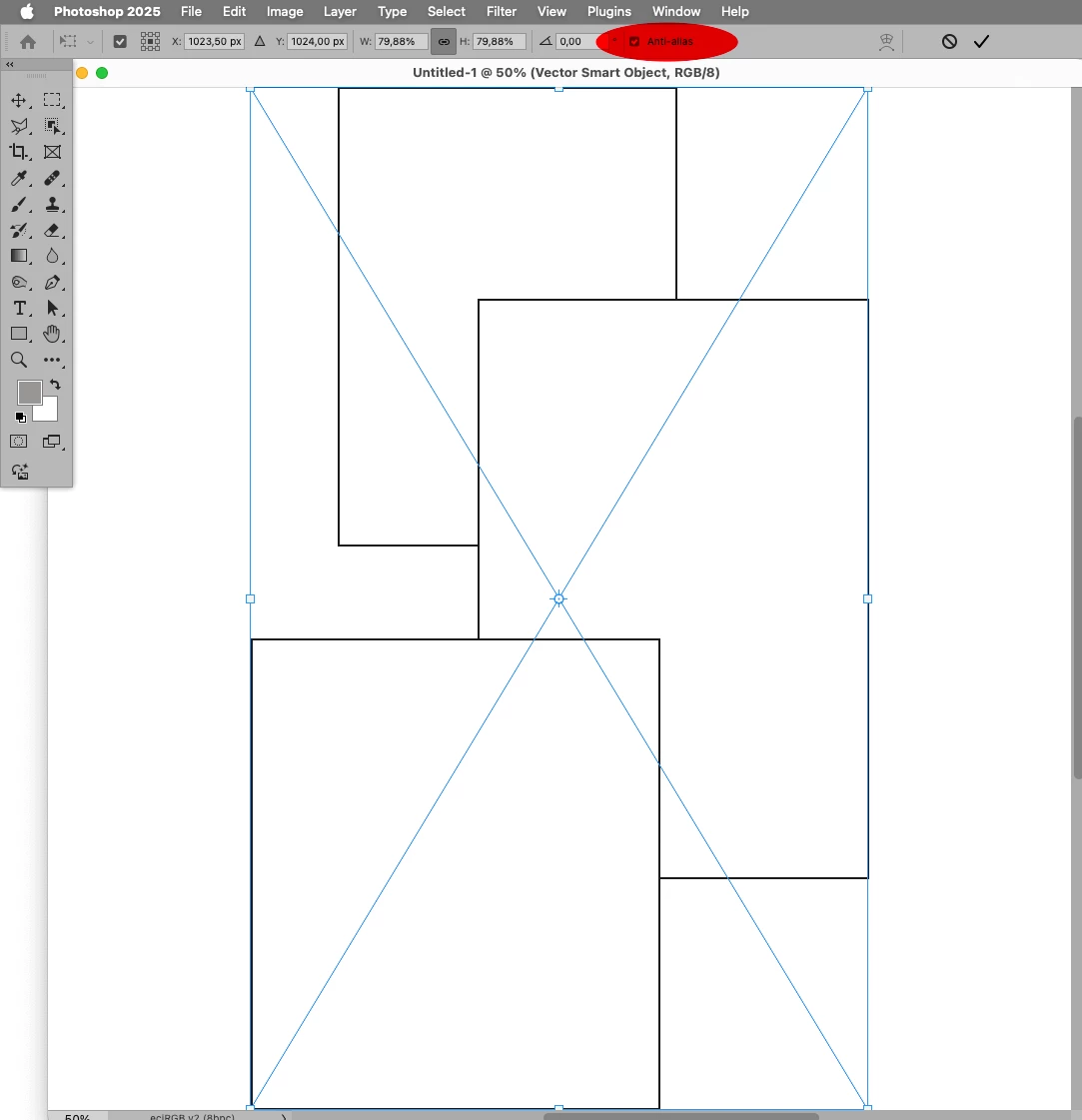Screen dimensions: 1082x1120
Task: Open the Type menu
Action: point(392,11)
